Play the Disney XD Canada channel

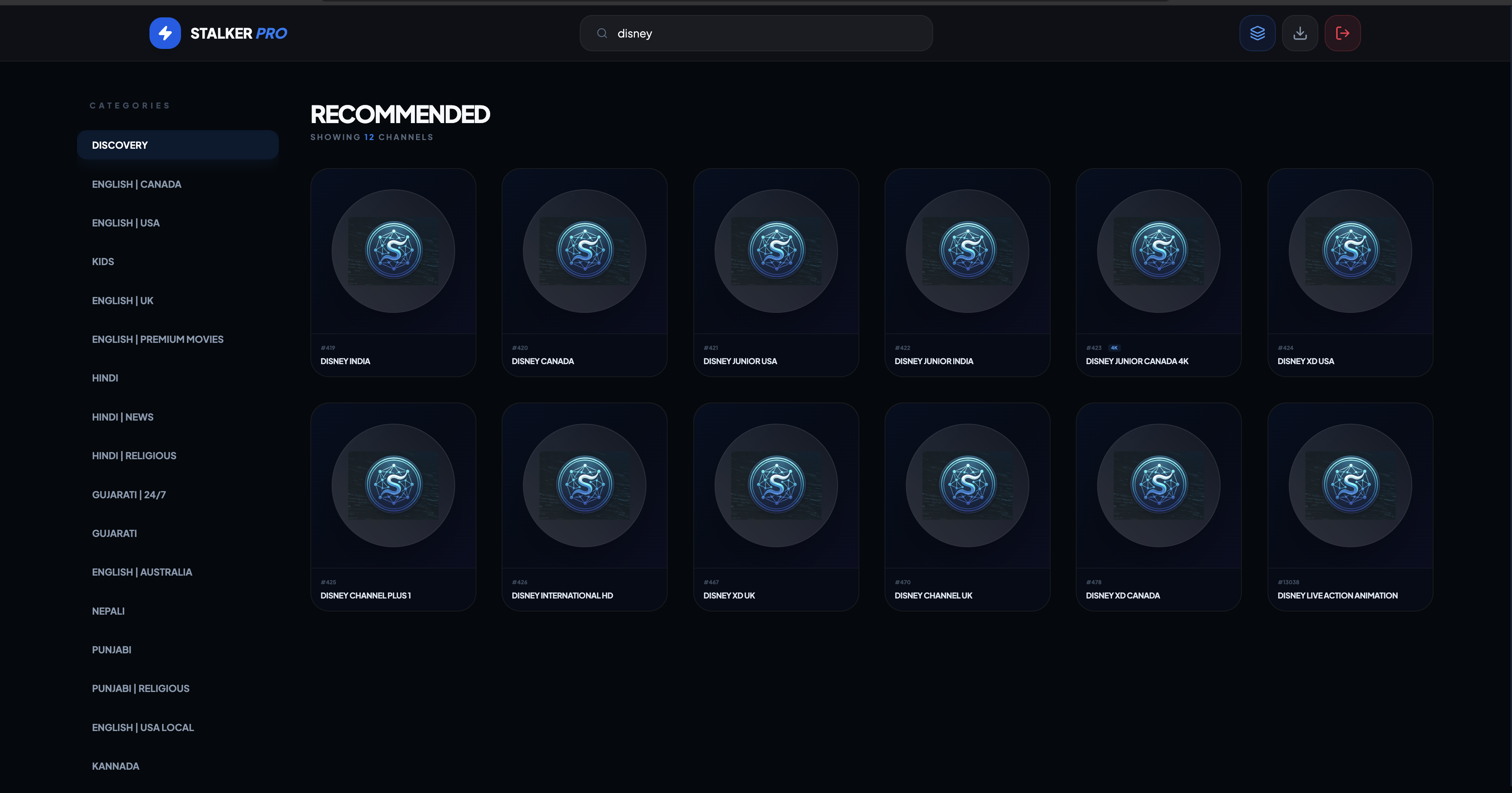1159,507
